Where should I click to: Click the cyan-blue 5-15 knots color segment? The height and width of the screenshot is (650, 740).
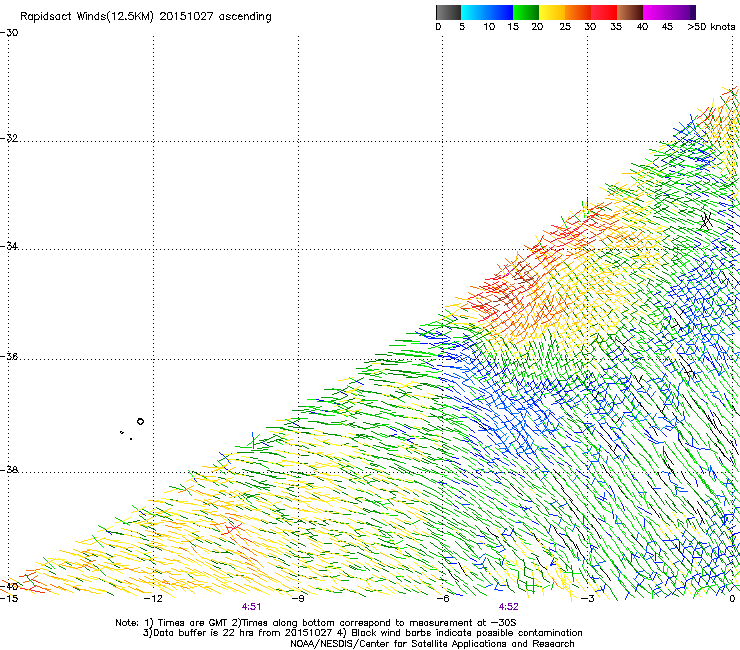(x=487, y=12)
